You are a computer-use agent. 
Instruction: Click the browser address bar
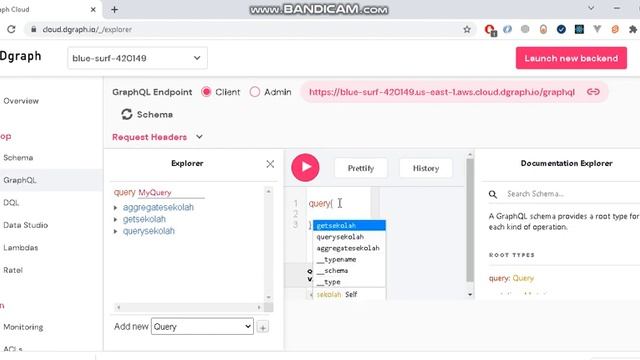(x=249, y=29)
